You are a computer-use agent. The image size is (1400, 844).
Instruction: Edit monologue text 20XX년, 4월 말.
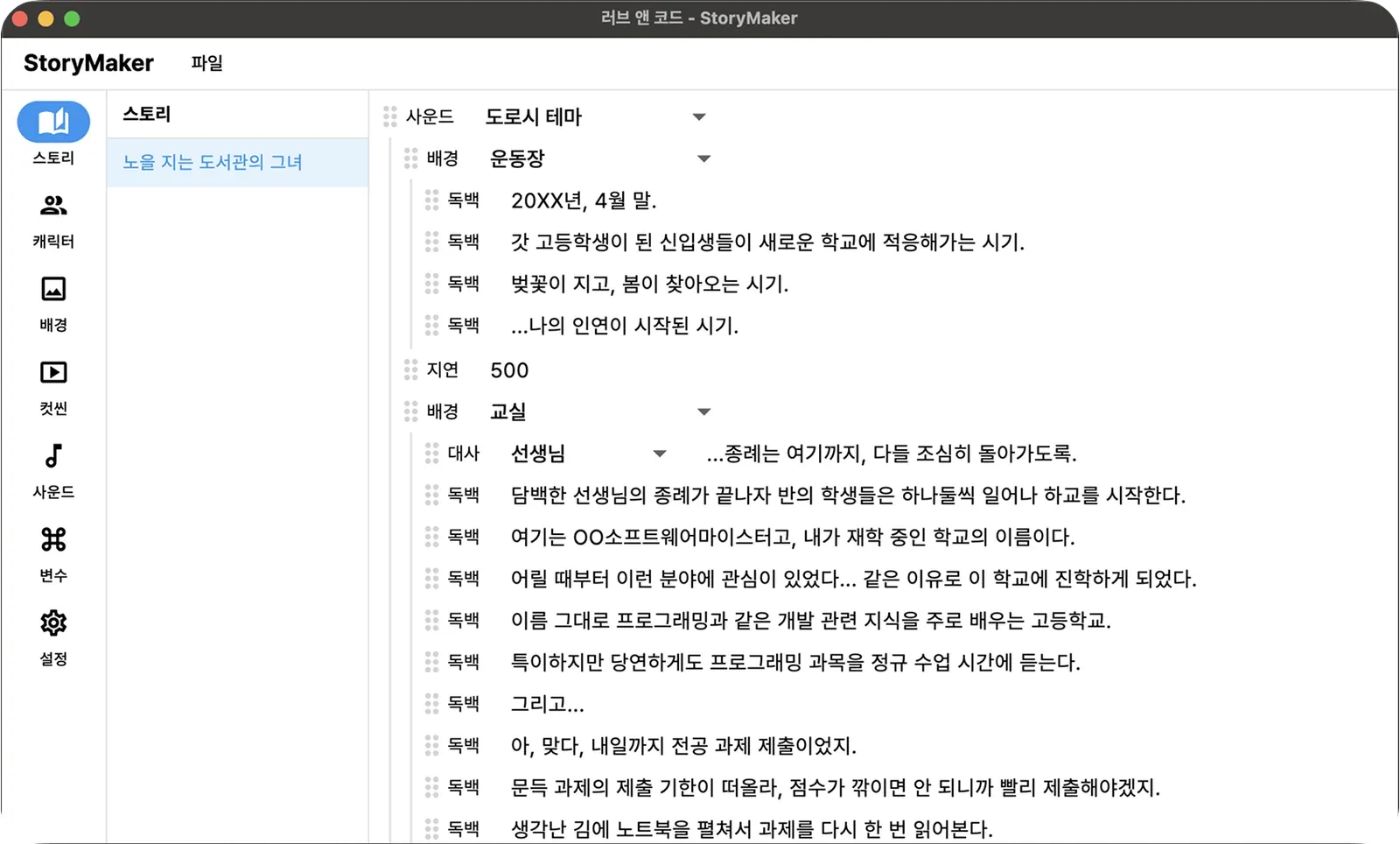coord(584,200)
